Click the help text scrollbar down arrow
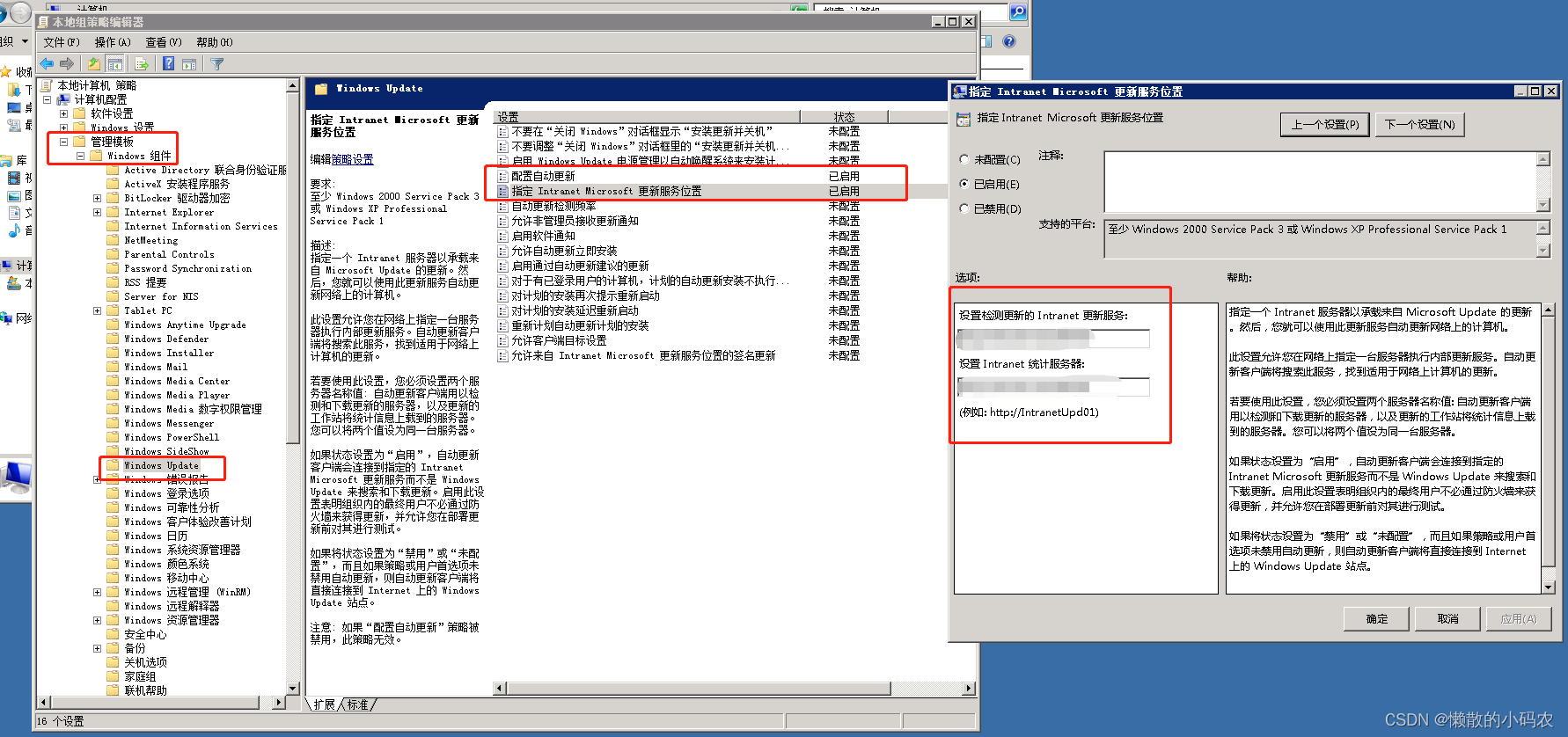This screenshot has width=1568, height=737. coord(1548,587)
